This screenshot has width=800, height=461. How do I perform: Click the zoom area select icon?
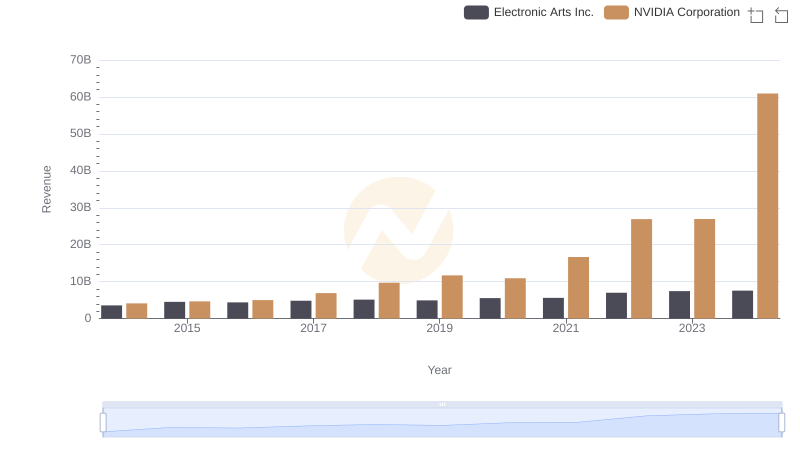756,15
